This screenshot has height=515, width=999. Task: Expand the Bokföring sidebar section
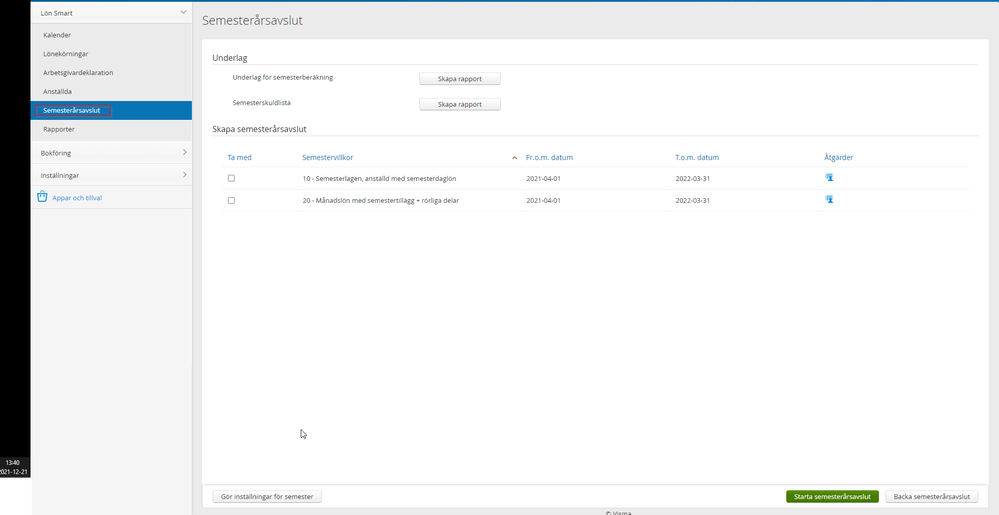pyautogui.click(x=184, y=153)
